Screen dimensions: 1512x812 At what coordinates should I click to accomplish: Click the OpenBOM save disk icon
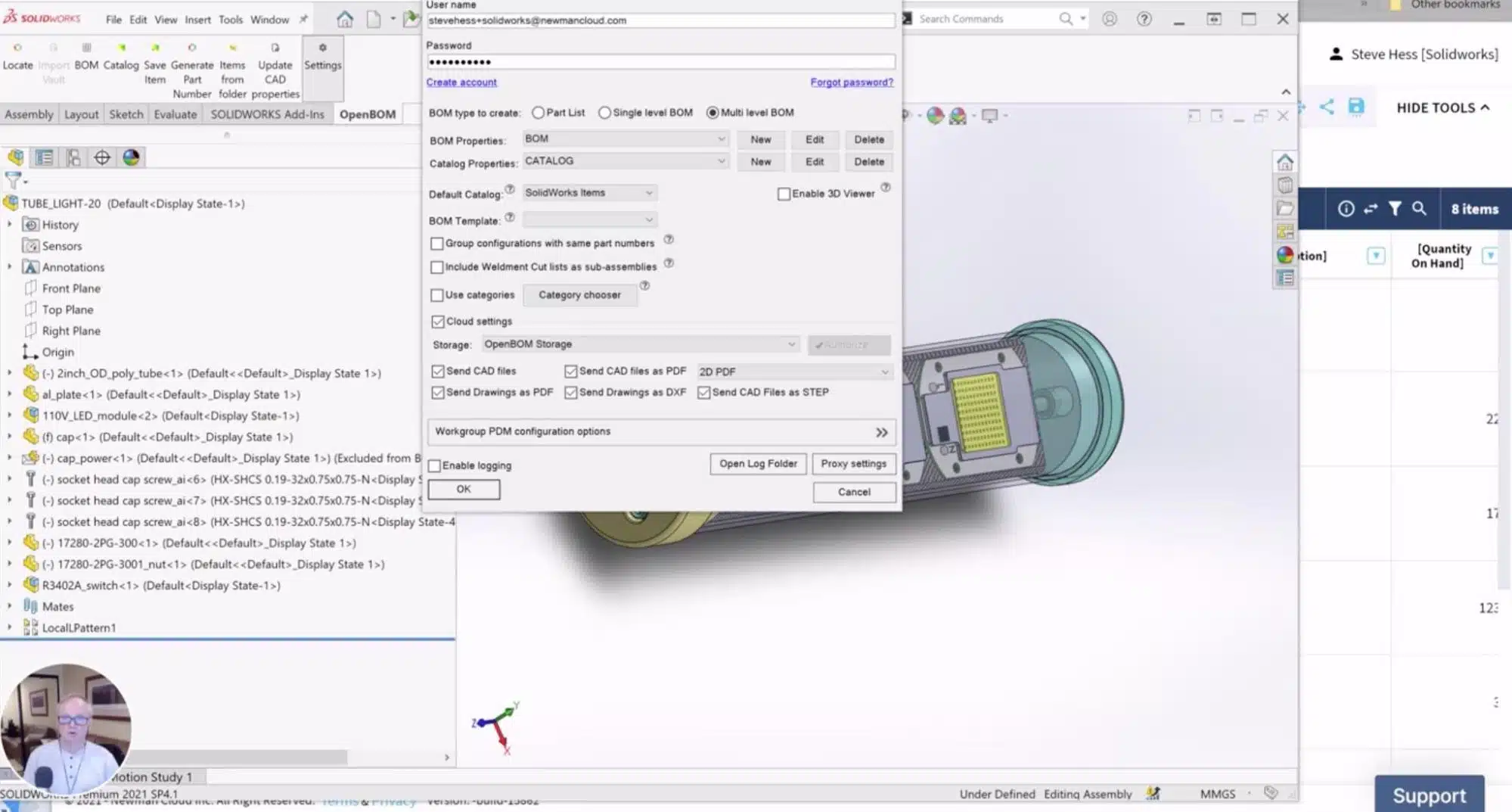pos(1356,107)
